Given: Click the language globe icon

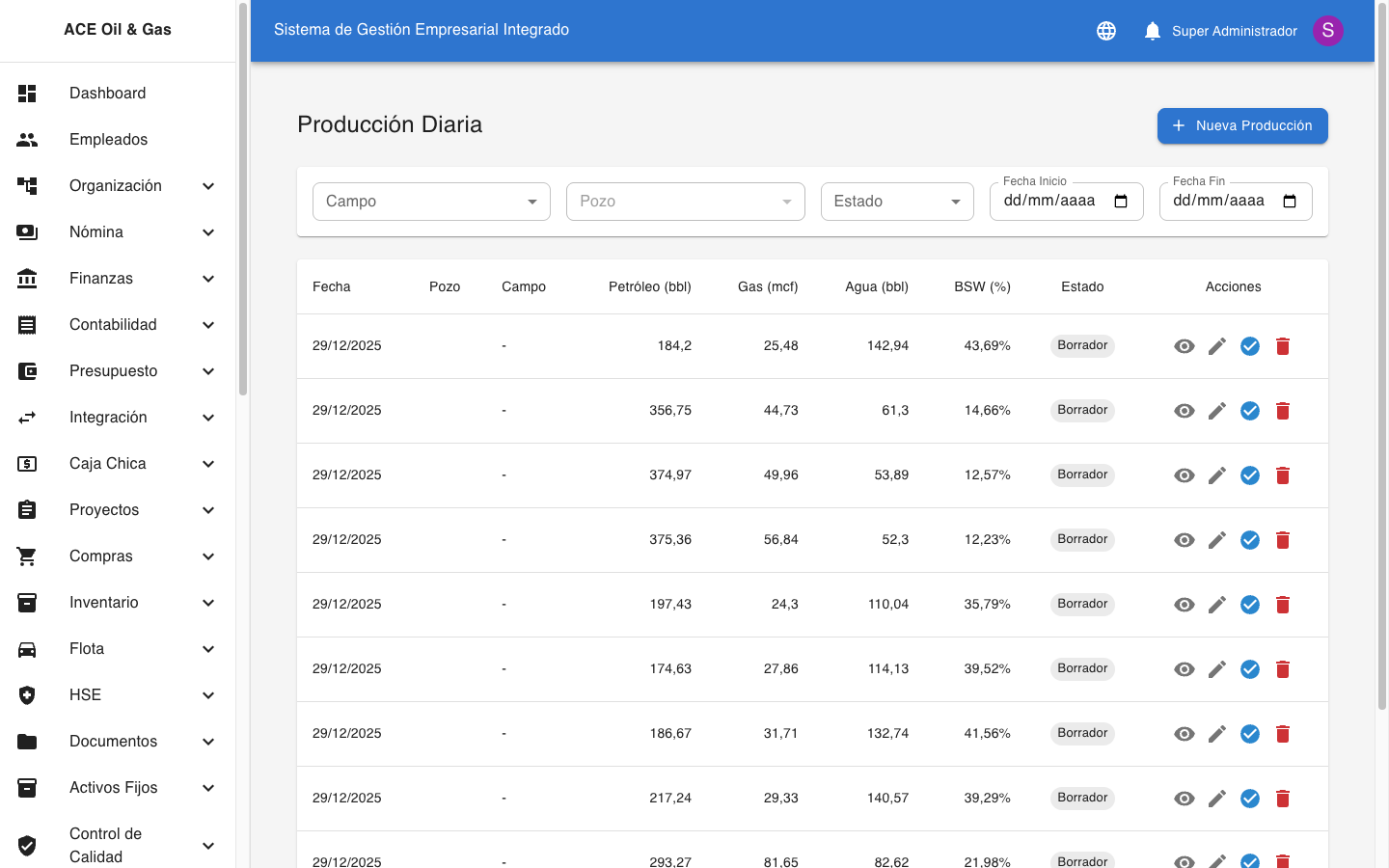Looking at the screenshot, I should 1106,31.
